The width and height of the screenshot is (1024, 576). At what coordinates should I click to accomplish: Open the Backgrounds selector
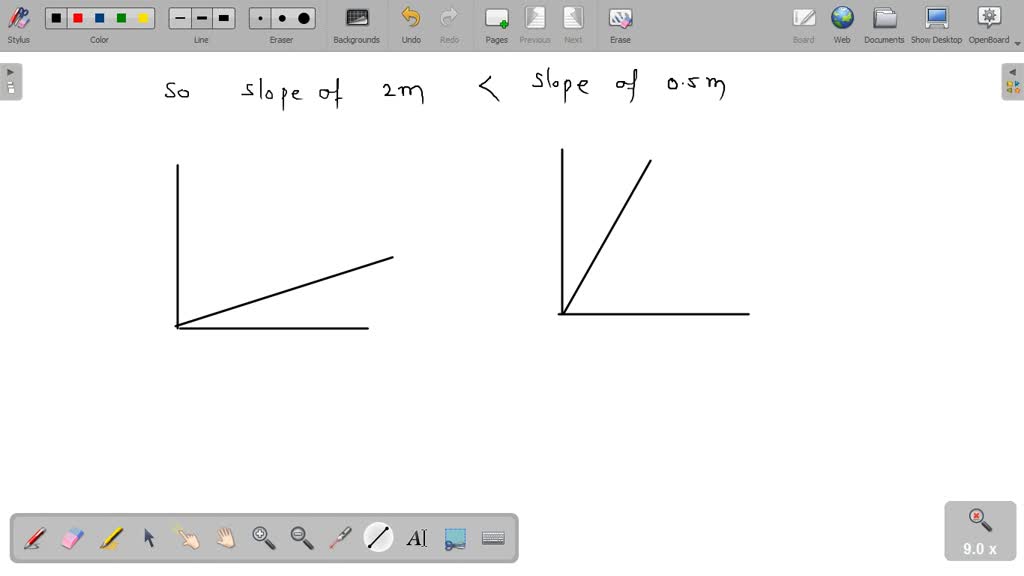[356, 22]
